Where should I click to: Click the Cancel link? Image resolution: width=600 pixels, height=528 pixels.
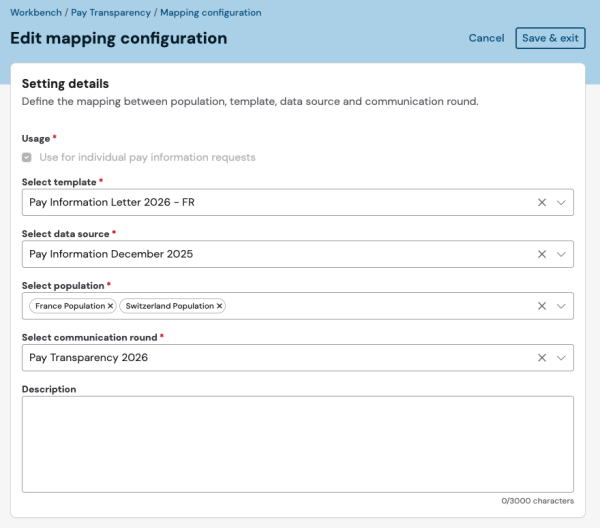486,38
